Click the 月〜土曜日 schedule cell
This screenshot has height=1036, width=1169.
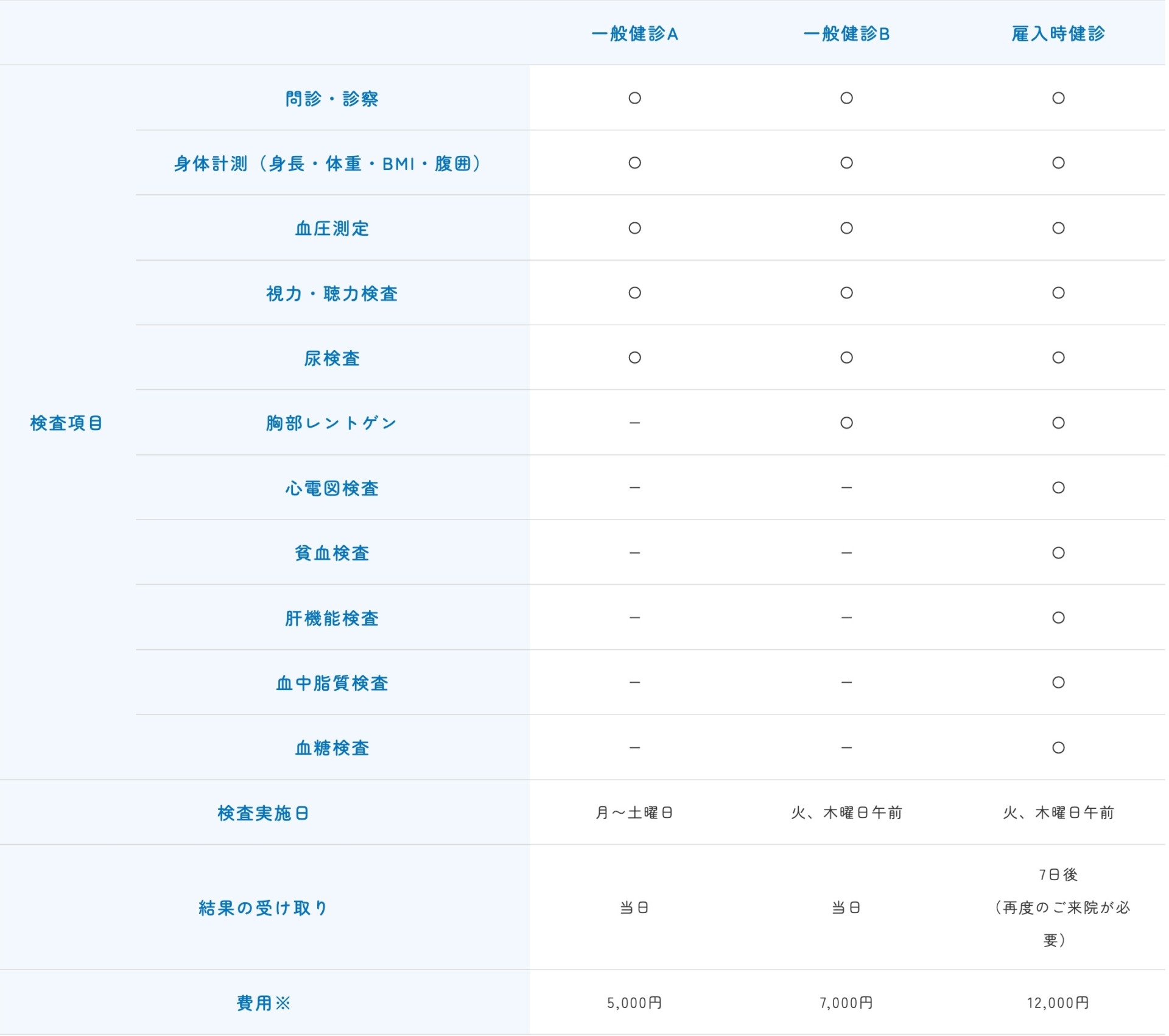tap(634, 812)
